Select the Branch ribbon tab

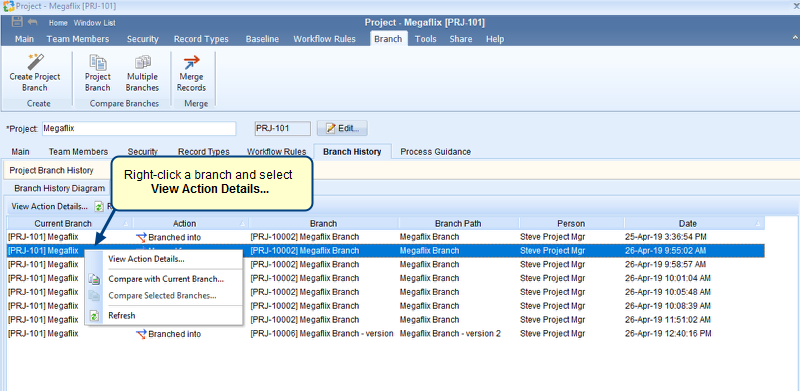tap(388, 39)
